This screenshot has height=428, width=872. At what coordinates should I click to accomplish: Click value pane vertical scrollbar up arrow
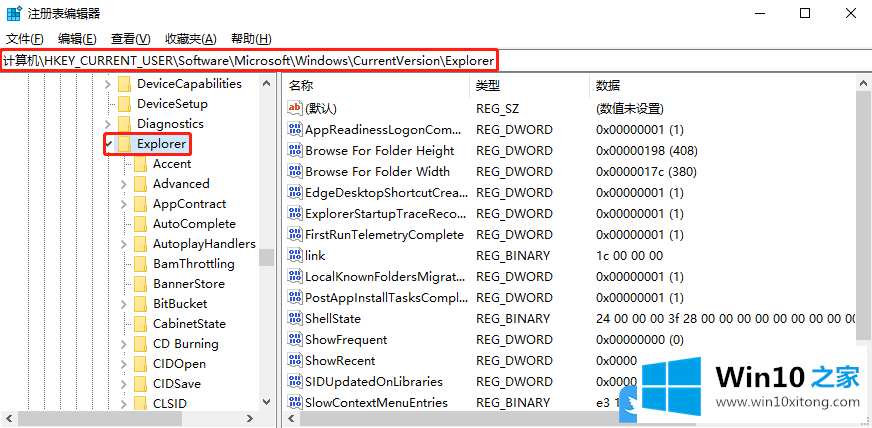pos(864,83)
